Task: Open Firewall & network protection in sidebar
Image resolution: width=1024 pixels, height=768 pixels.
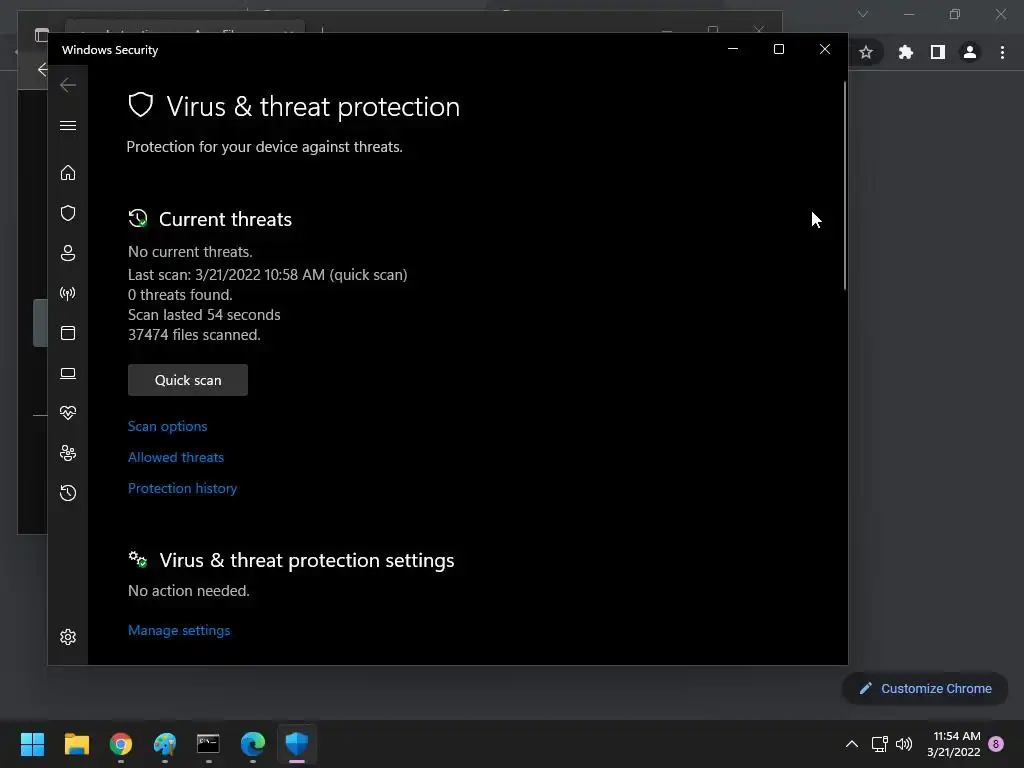Action: [x=68, y=293]
